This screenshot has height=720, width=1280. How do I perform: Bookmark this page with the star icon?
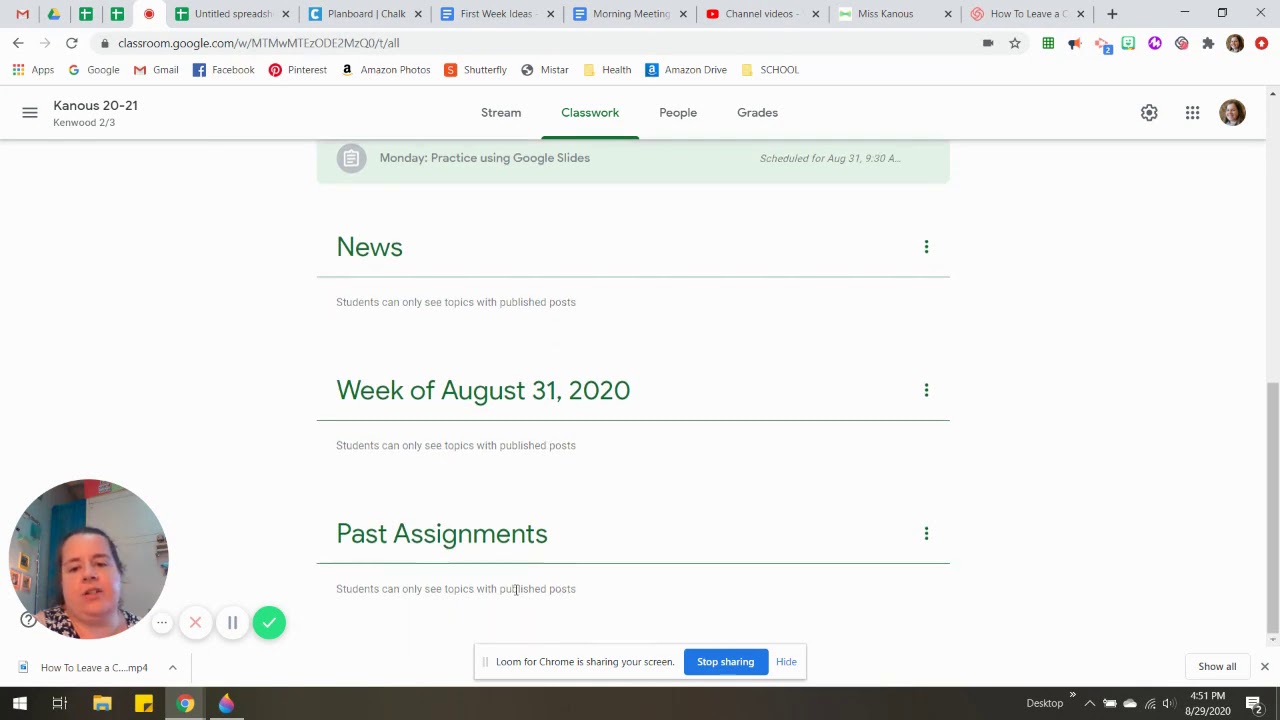click(x=1015, y=43)
